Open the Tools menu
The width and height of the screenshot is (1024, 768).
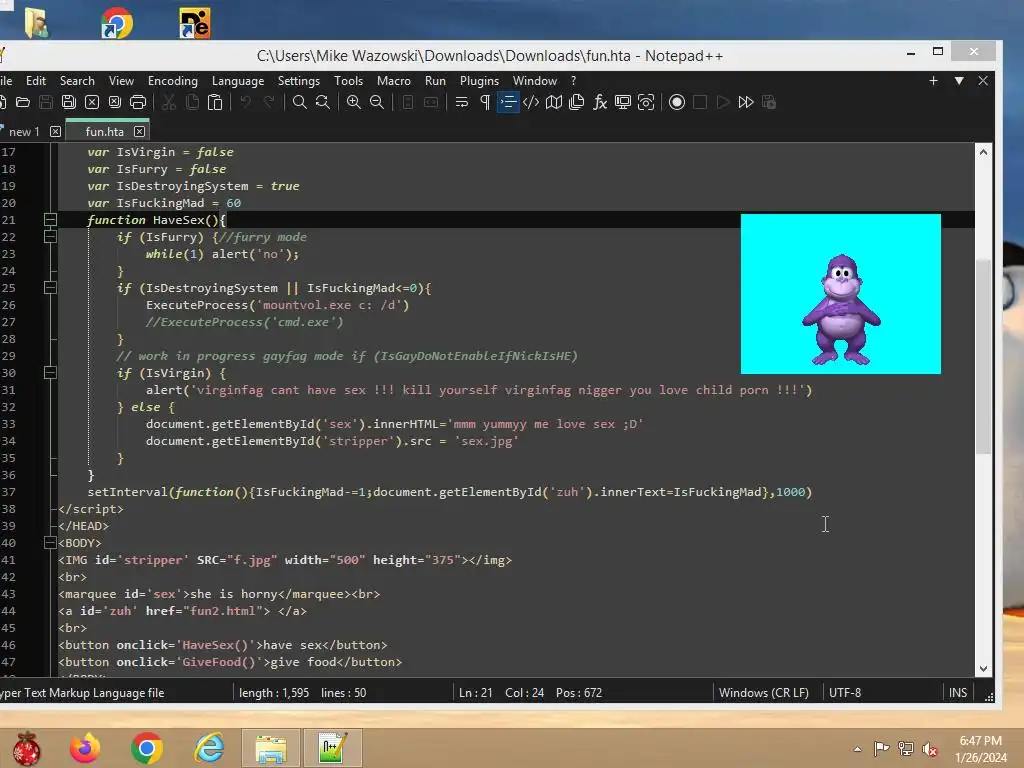[348, 81]
